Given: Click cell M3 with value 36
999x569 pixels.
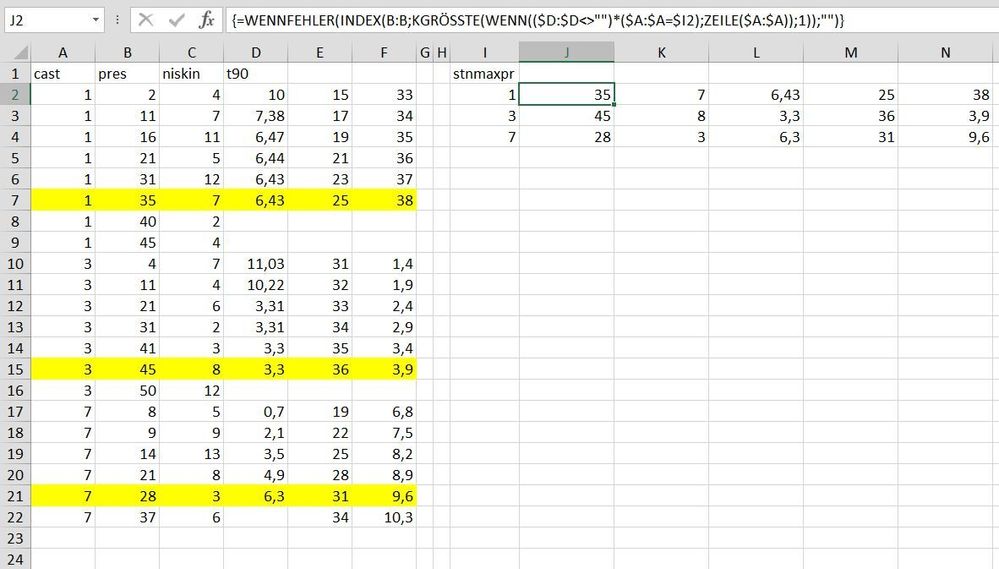Looking at the screenshot, I should [851, 116].
